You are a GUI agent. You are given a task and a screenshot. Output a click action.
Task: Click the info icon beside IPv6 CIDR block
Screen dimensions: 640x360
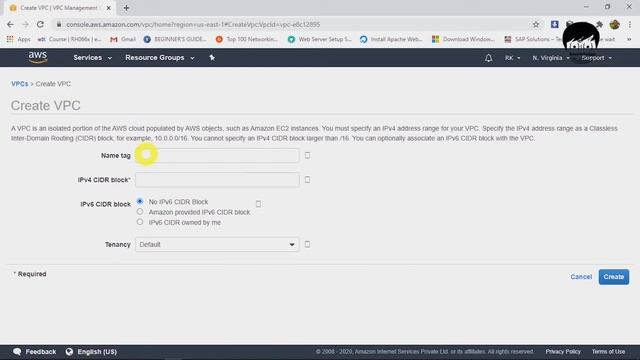coord(258,204)
